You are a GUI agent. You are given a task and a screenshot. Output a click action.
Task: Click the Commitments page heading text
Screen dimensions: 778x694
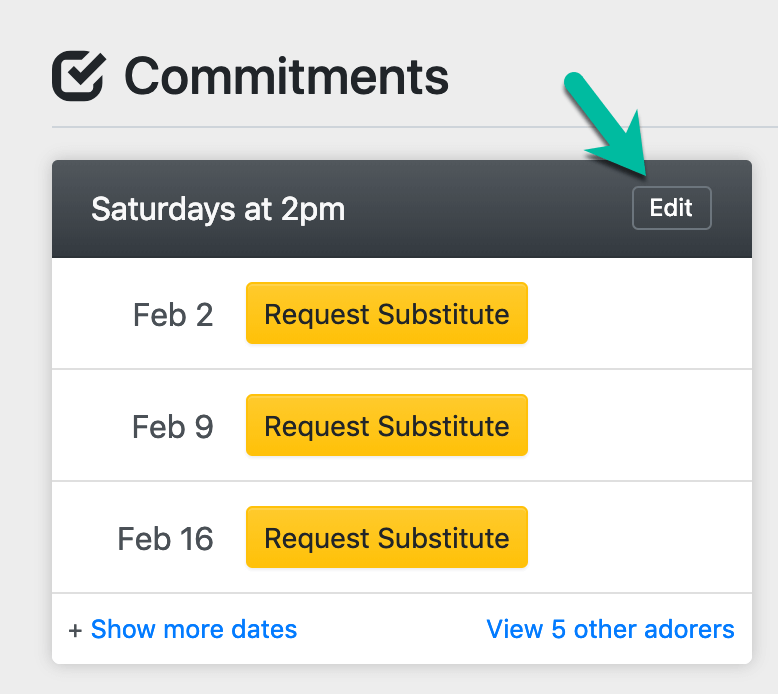[286, 76]
